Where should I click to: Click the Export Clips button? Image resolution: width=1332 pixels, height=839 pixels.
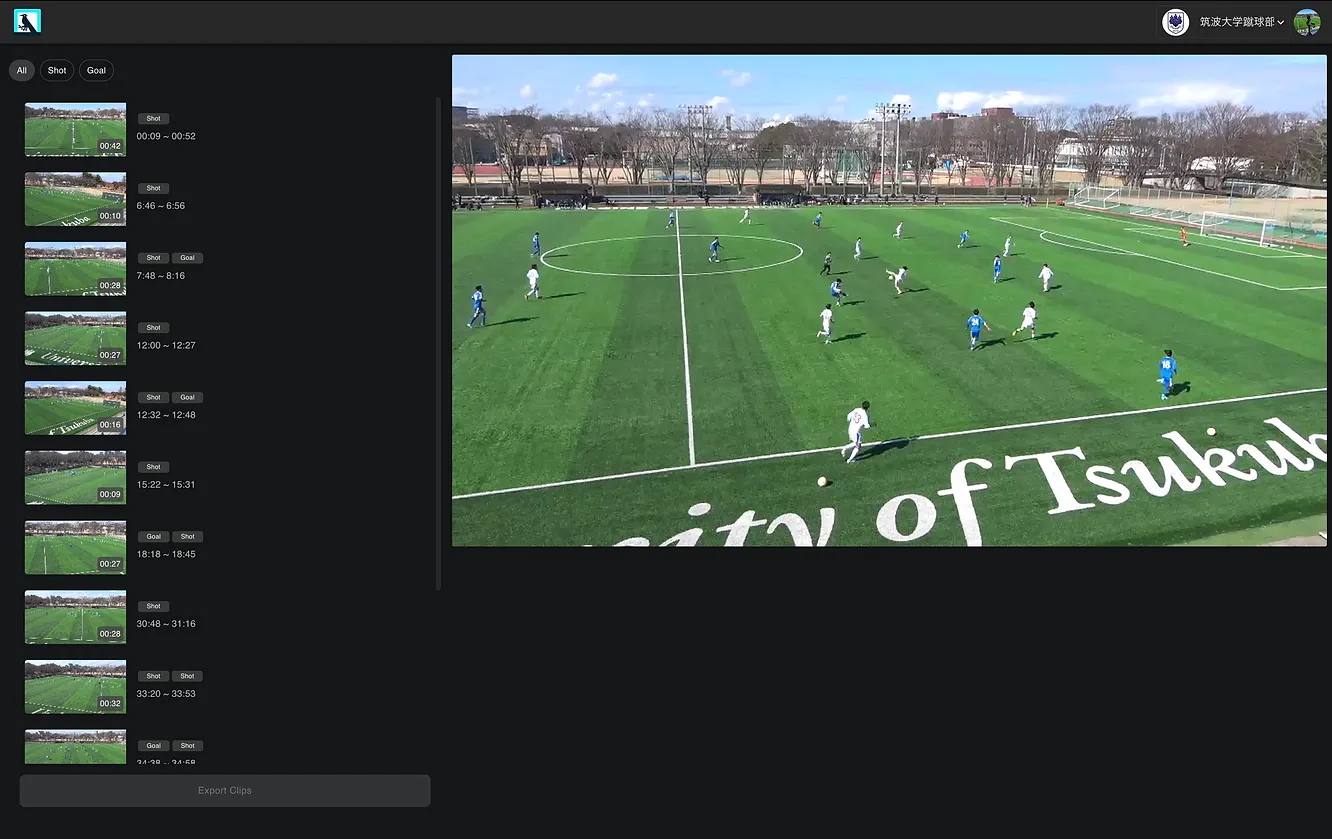click(x=225, y=790)
